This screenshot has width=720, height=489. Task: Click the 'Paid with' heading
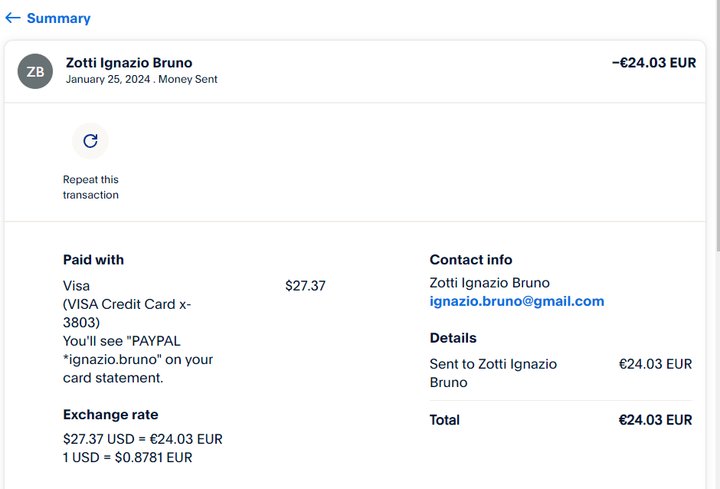point(93,260)
